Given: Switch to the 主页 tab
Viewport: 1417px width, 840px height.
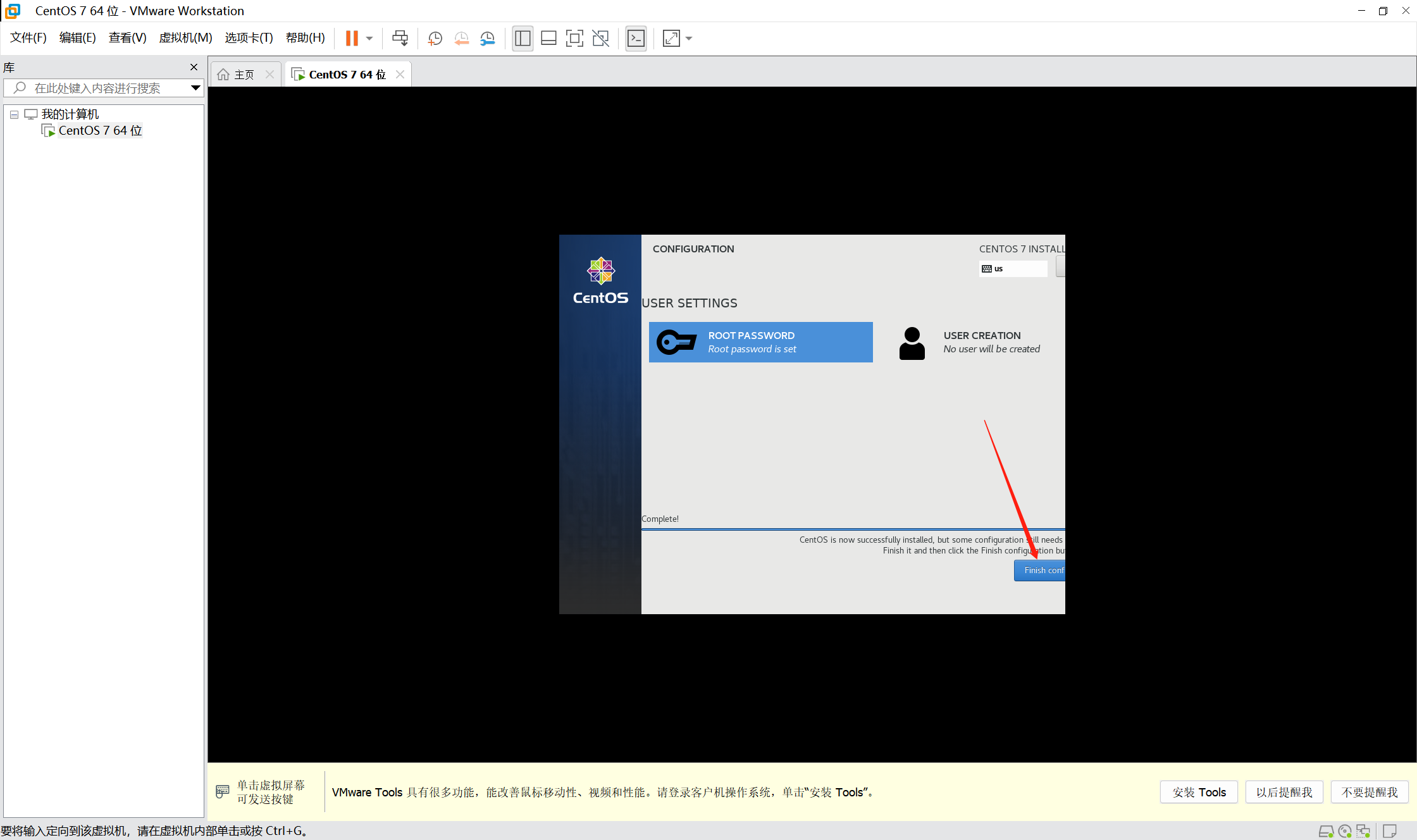Looking at the screenshot, I should coord(243,74).
